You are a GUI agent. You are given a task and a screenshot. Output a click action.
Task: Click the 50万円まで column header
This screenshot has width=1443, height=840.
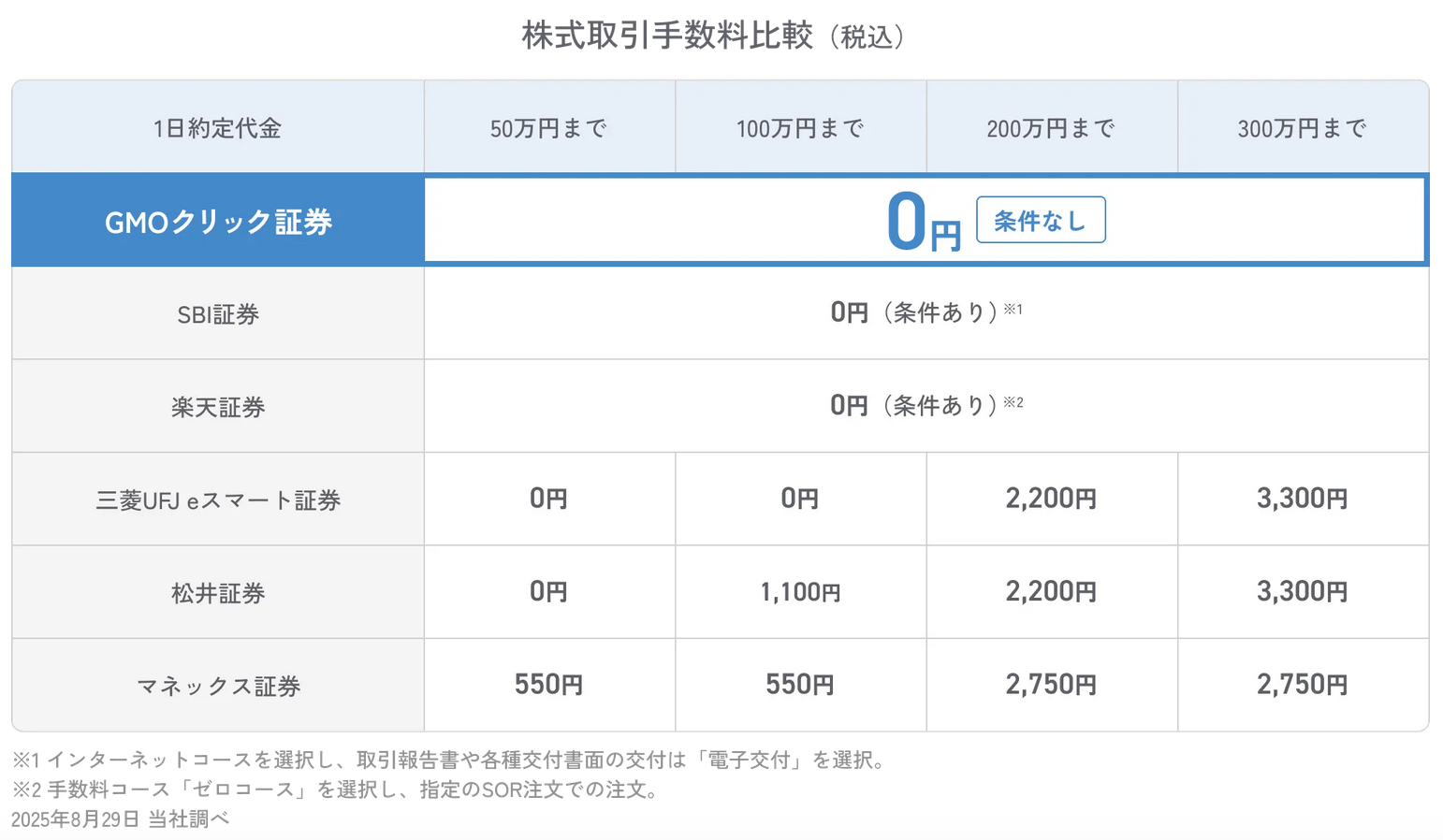click(549, 128)
